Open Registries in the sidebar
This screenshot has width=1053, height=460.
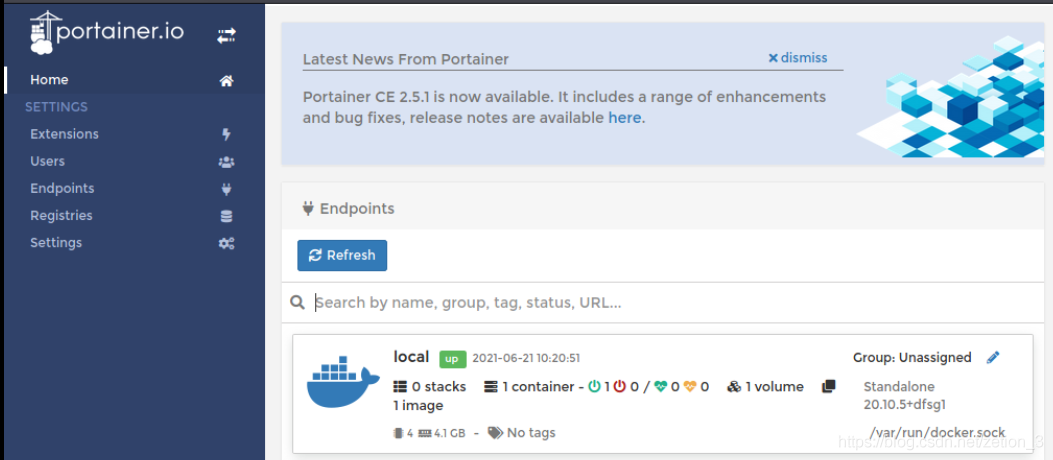pos(61,215)
